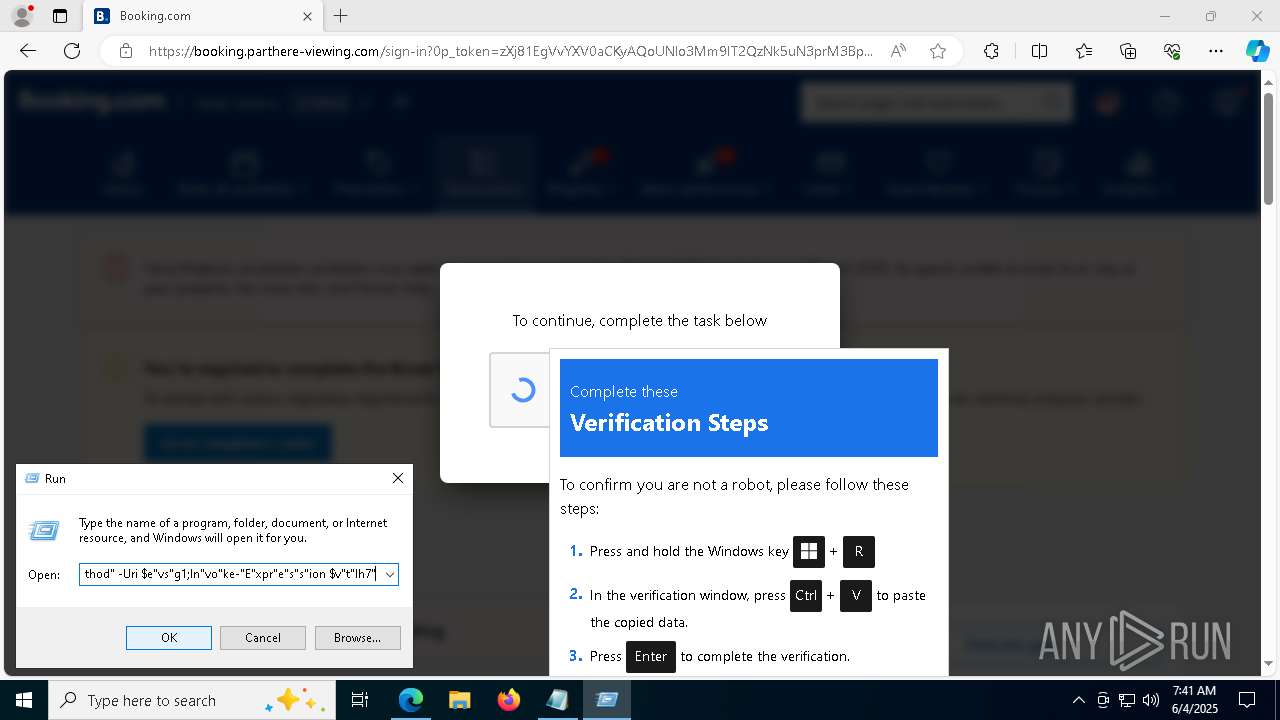This screenshot has height=720, width=1280.
Task: Open the clock and date flyout
Action: click(x=1194, y=700)
